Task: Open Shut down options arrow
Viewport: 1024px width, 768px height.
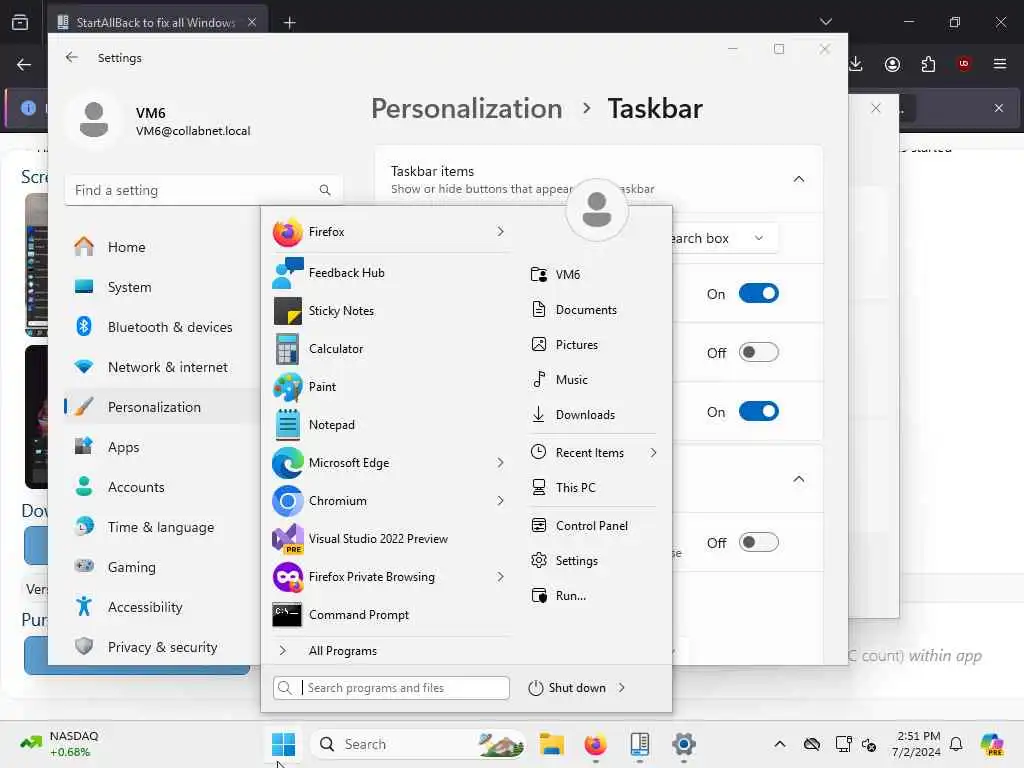Action: pyautogui.click(x=621, y=688)
